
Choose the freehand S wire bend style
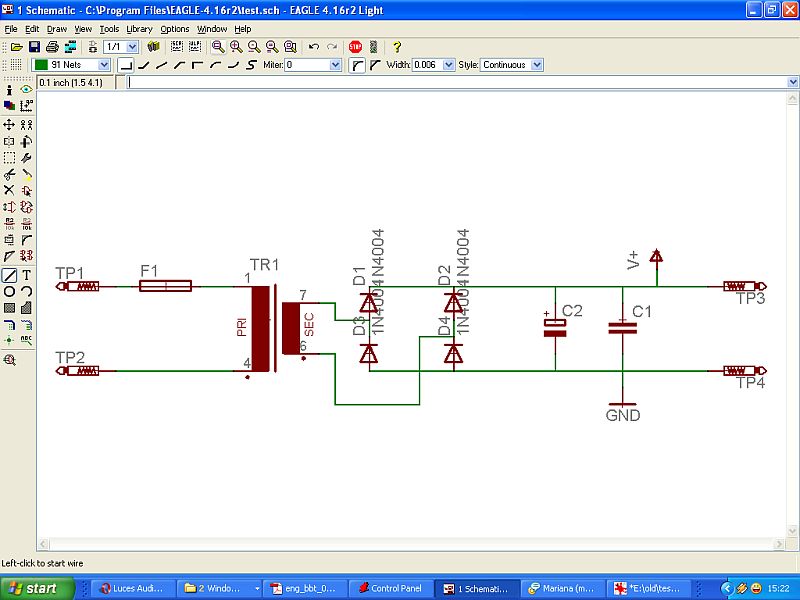[251, 65]
